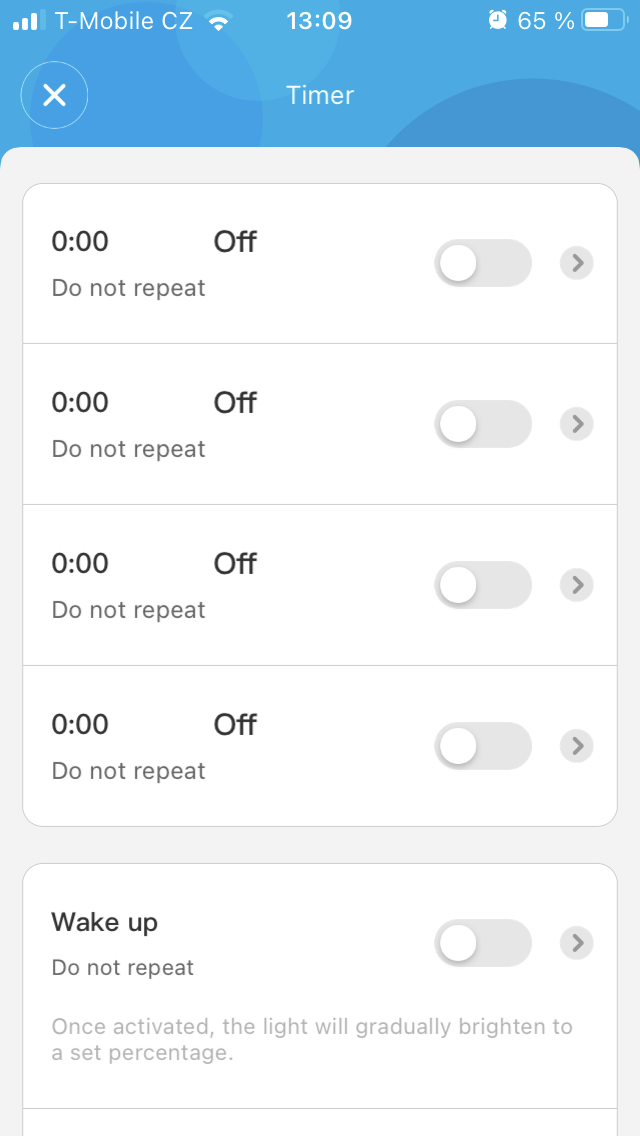The height and width of the screenshot is (1136, 640).
Task: Tap the alarm clock status bar icon
Action: 497,20
